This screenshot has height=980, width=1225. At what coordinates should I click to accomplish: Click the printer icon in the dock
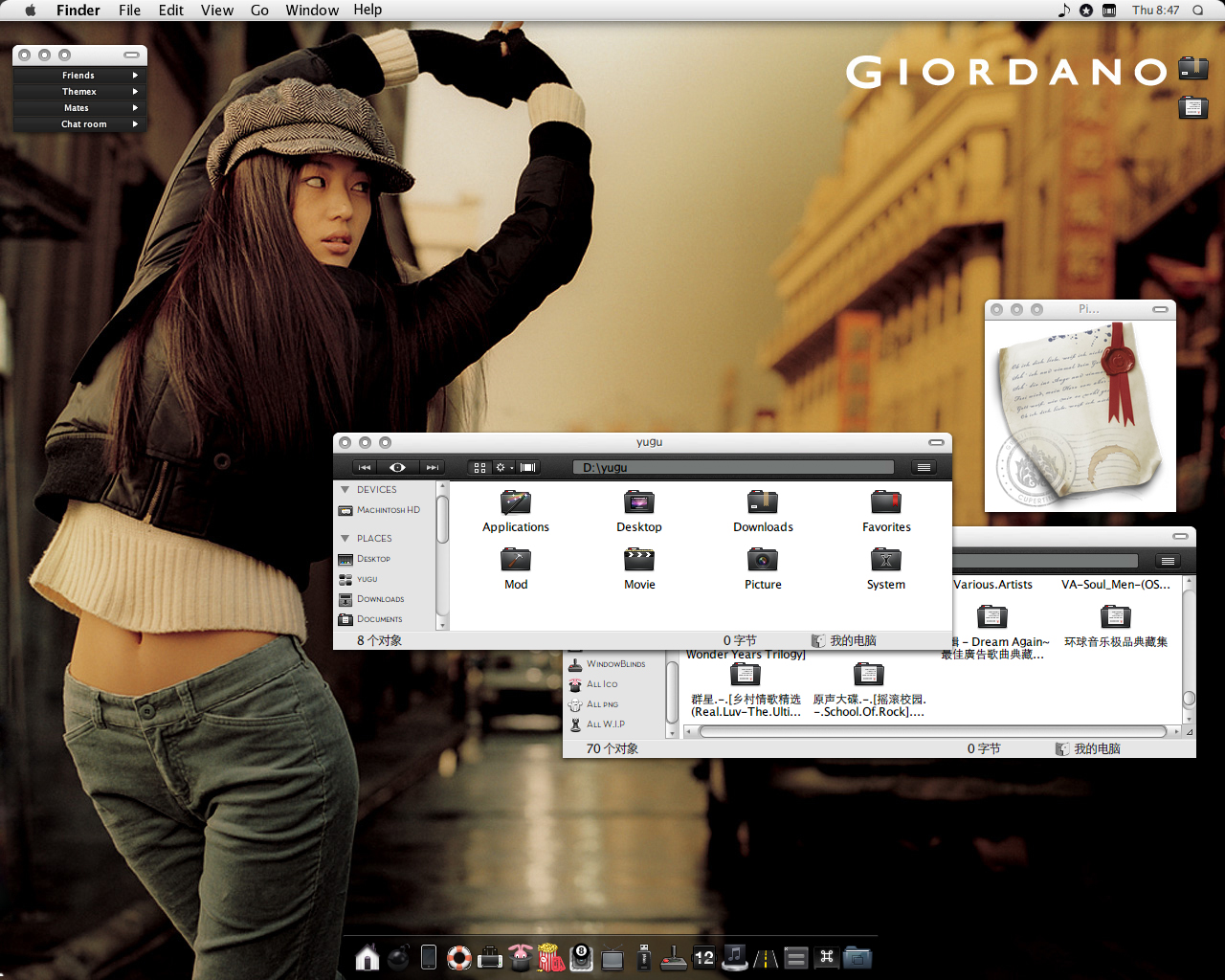click(490, 957)
